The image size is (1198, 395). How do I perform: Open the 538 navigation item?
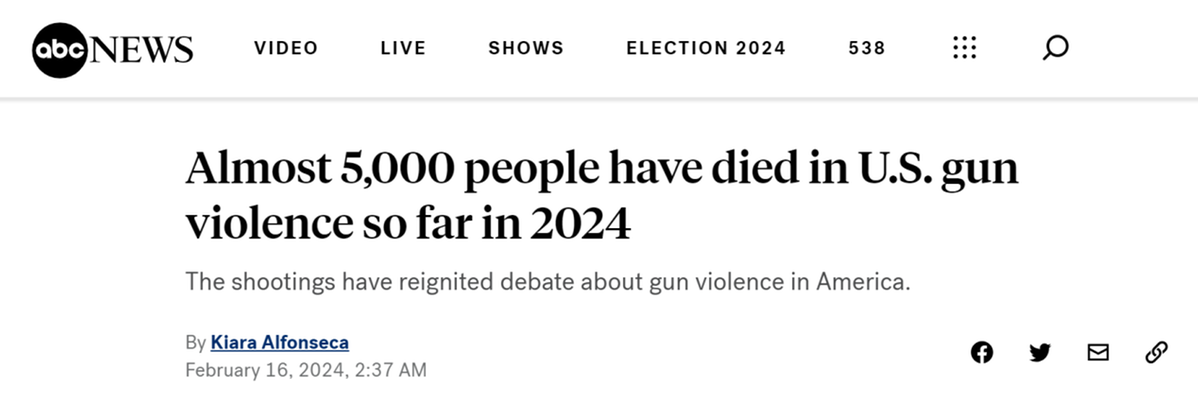click(866, 48)
